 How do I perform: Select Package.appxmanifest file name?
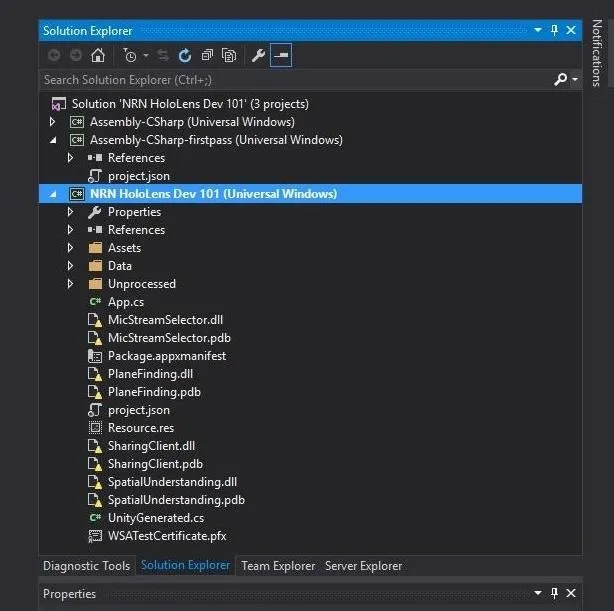[x=167, y=356]
